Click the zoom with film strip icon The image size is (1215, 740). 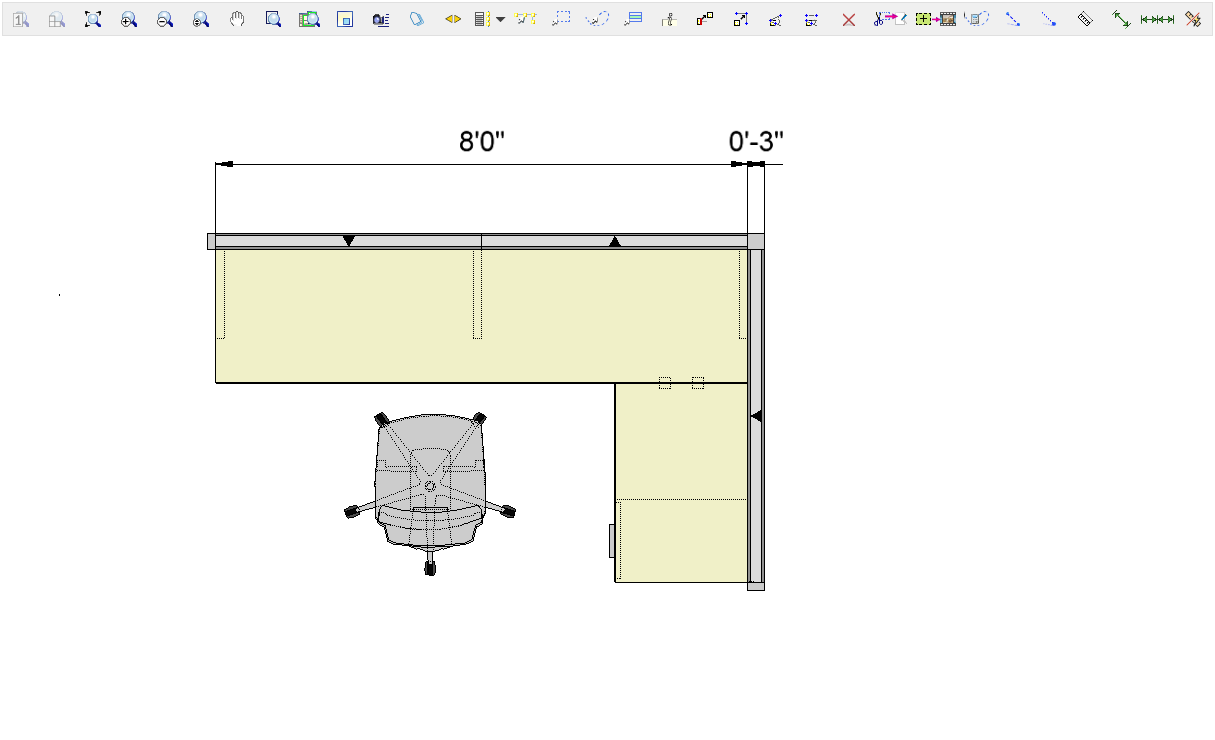point(309,19)
